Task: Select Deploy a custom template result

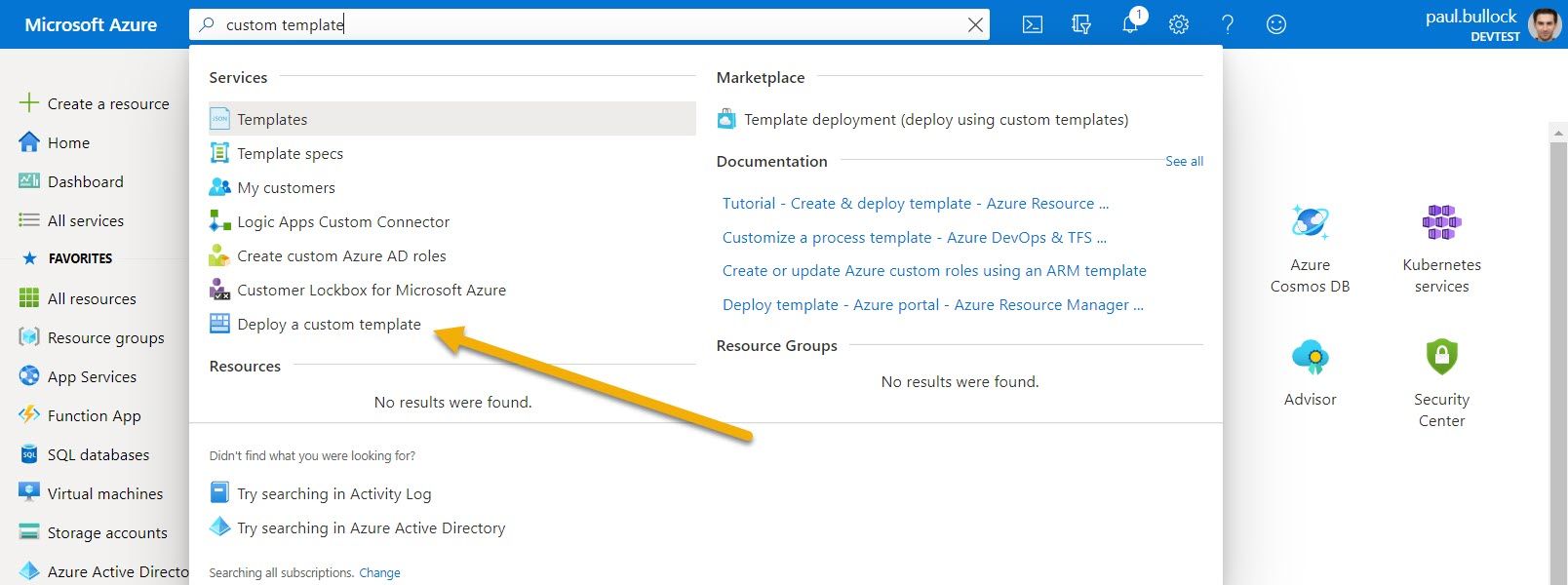Action: tap(329, 325)
